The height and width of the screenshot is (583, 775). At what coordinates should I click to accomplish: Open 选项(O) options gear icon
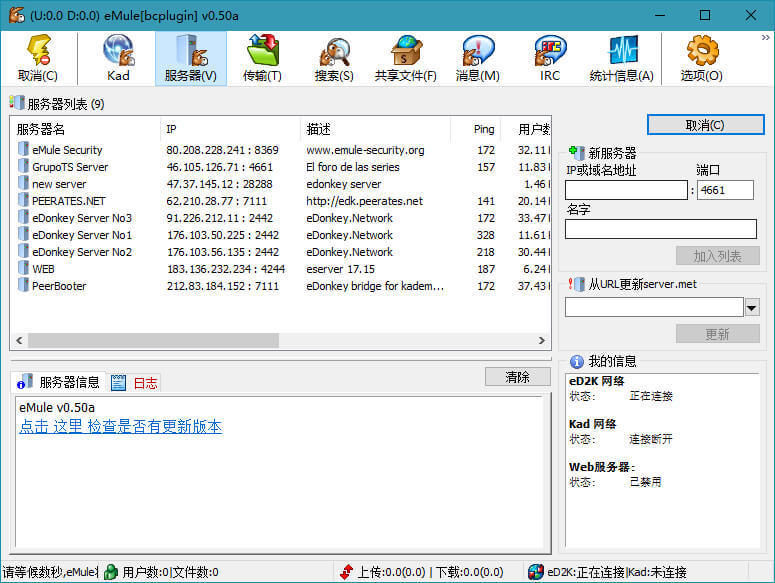click(x=701, y=58)
